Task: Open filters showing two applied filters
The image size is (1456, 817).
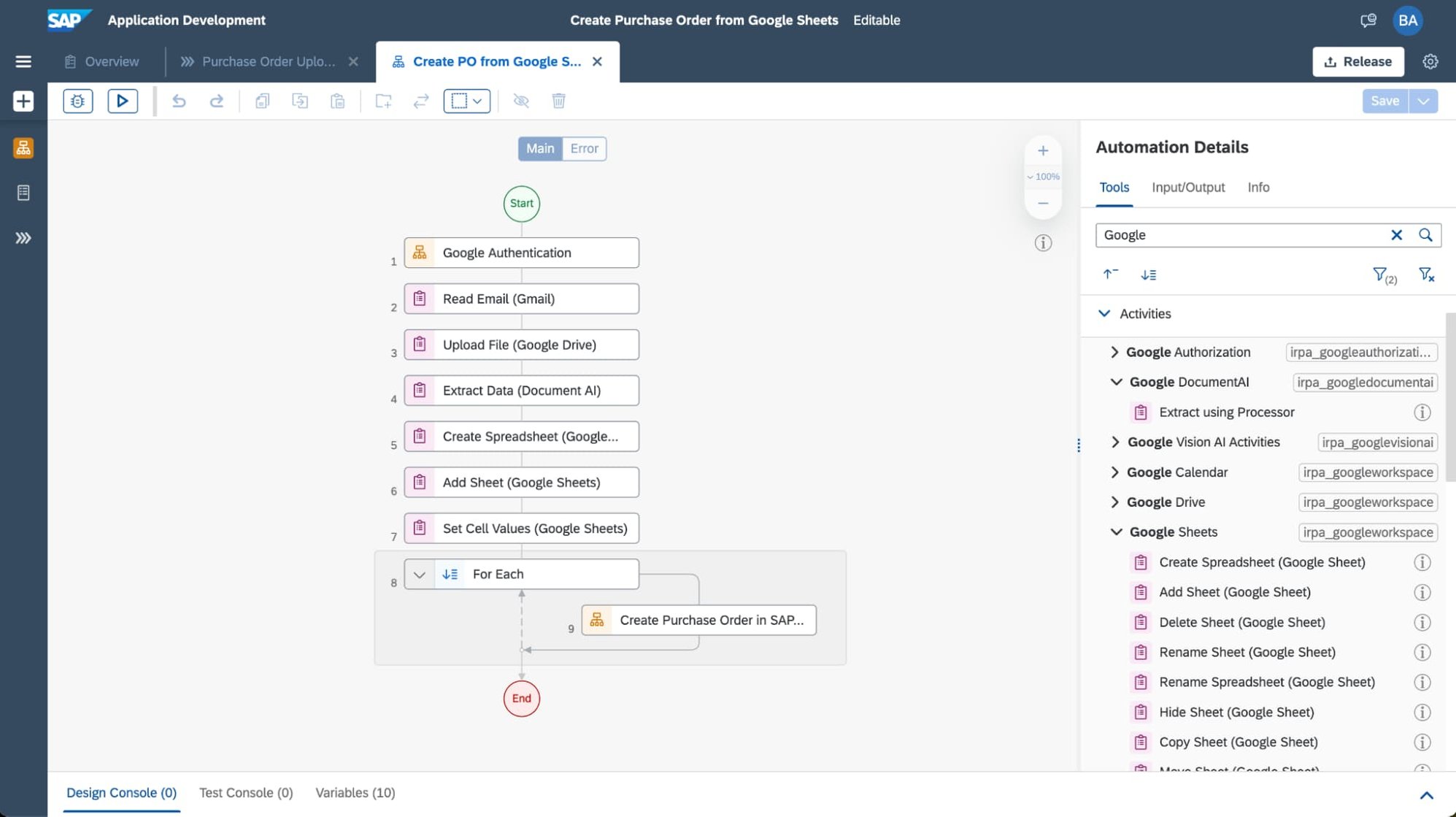Action: tap(1382, 274)
